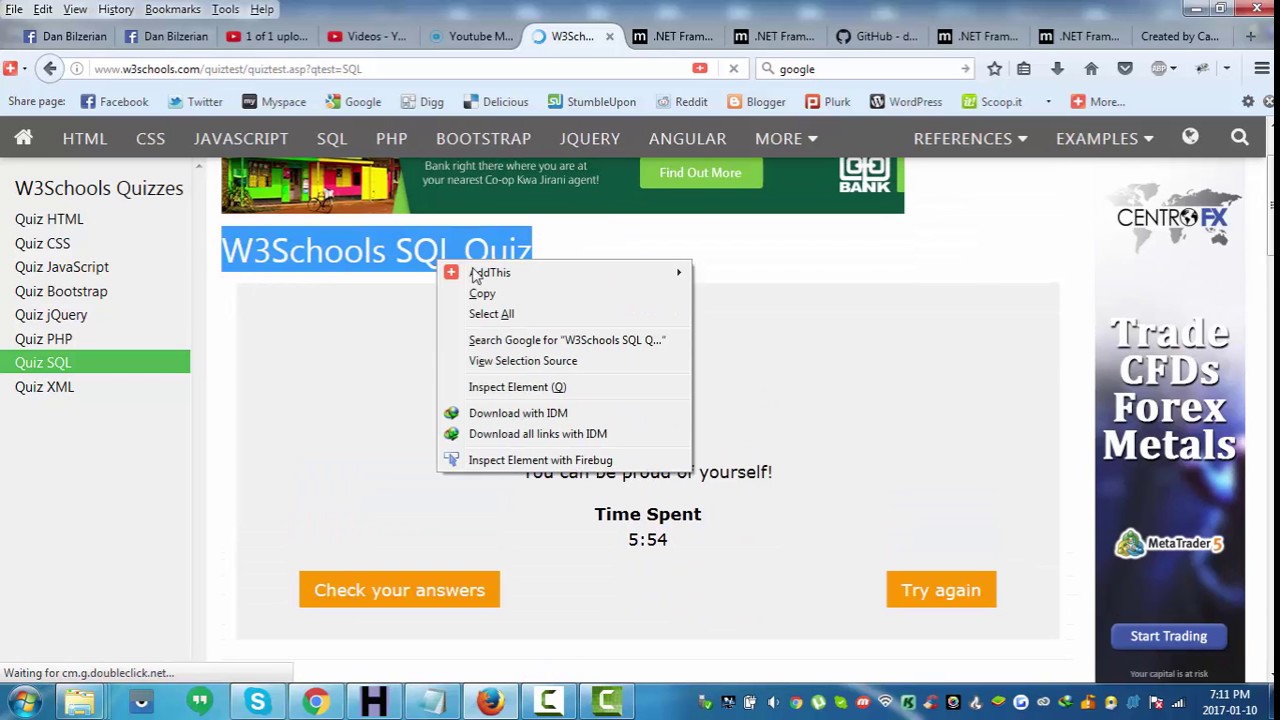Viewport: 1280px width, 720px height.
Task: Open Windows Start menu orb
Action: click(24, 702)
